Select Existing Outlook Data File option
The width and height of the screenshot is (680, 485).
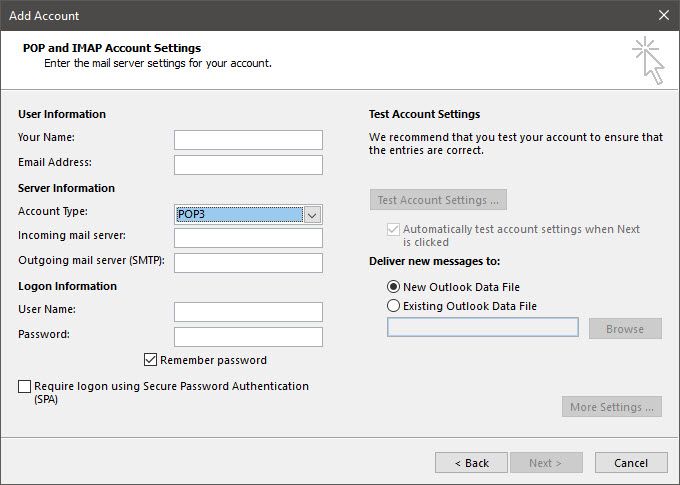[x=394, y=306]
